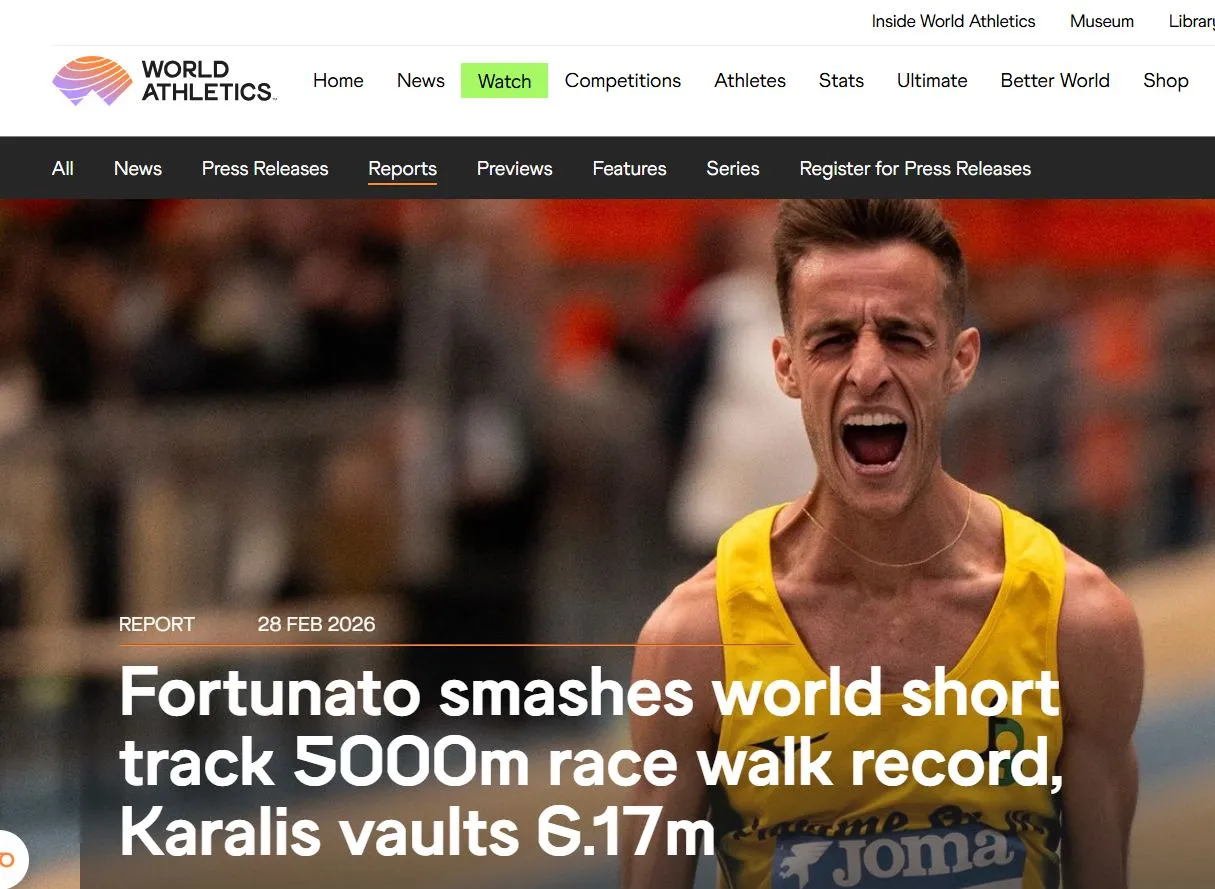Visit Inside World Athletics link
The image size is (1215, 889).
pos(953,21)
